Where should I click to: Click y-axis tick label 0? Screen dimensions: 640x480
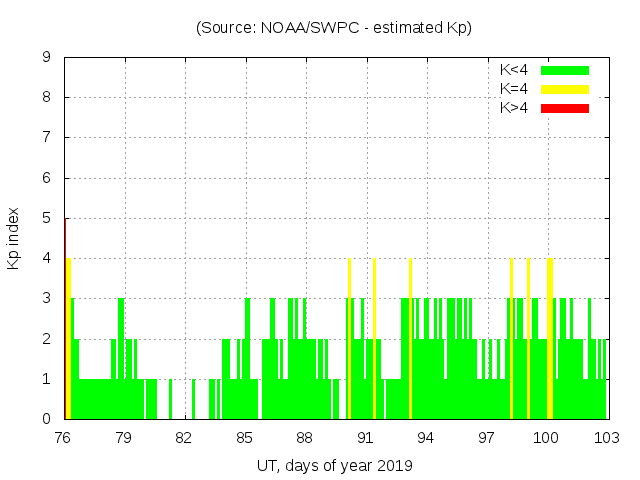46,420
